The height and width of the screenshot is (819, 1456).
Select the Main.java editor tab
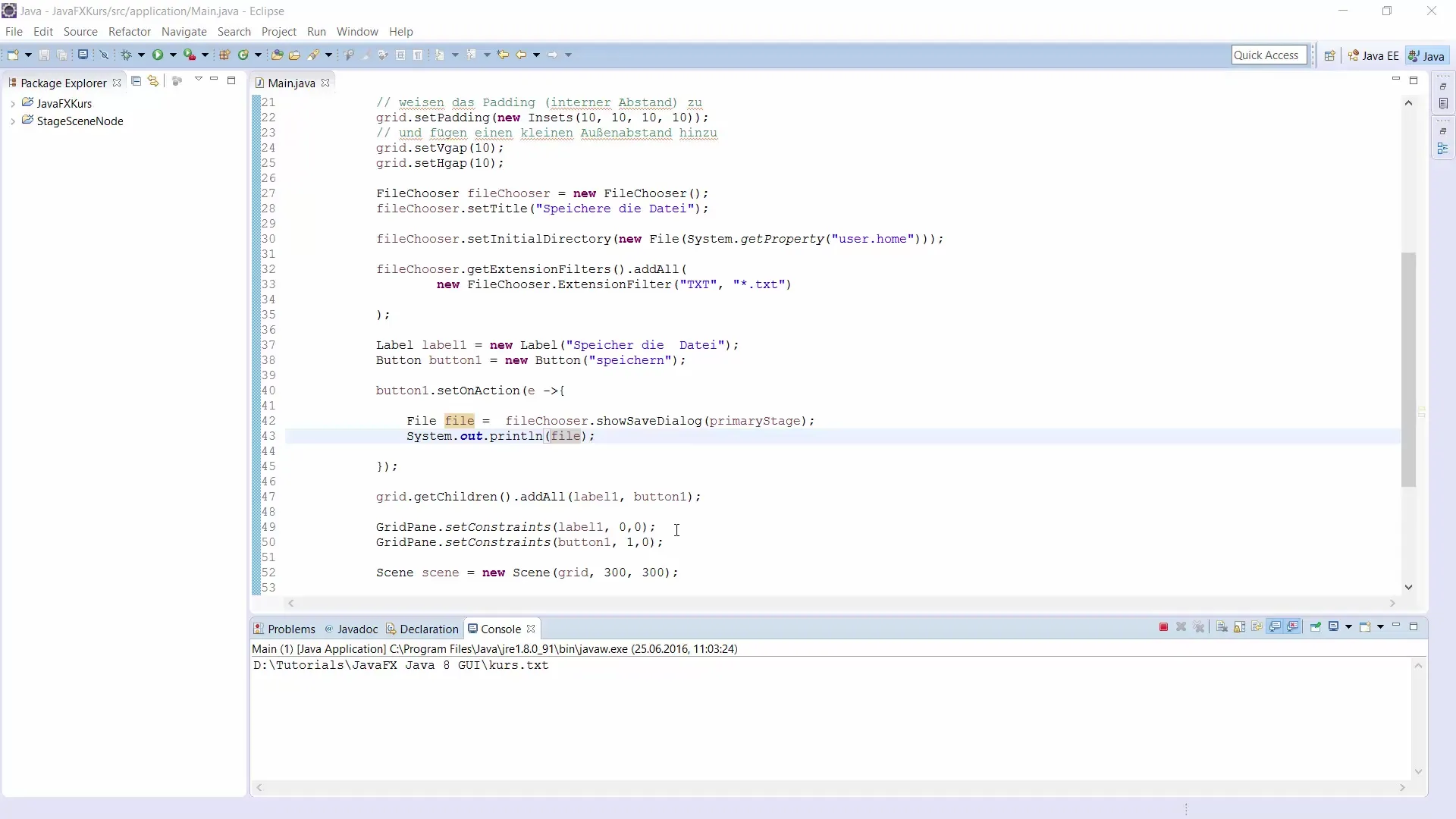point(291,83)
